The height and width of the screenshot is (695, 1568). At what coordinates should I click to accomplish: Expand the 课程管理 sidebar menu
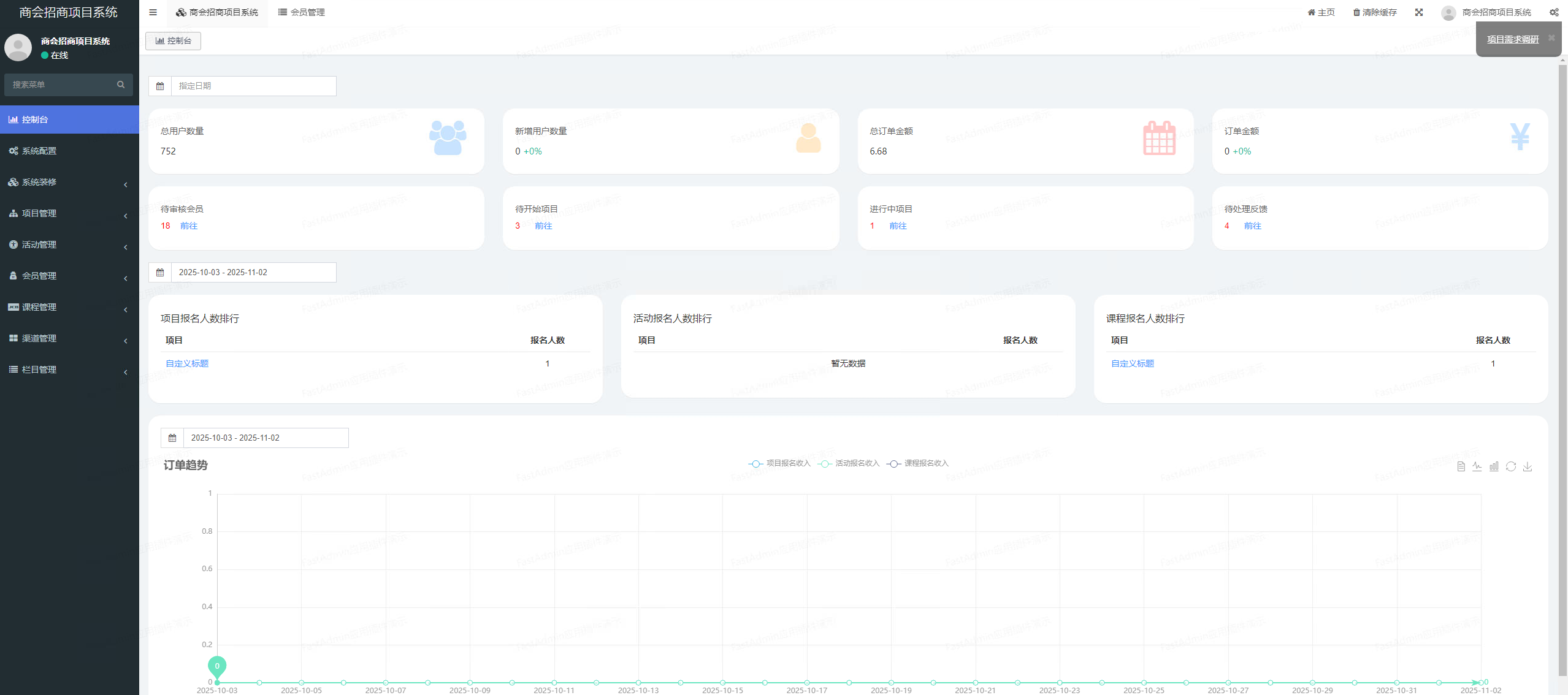point(69,307)
